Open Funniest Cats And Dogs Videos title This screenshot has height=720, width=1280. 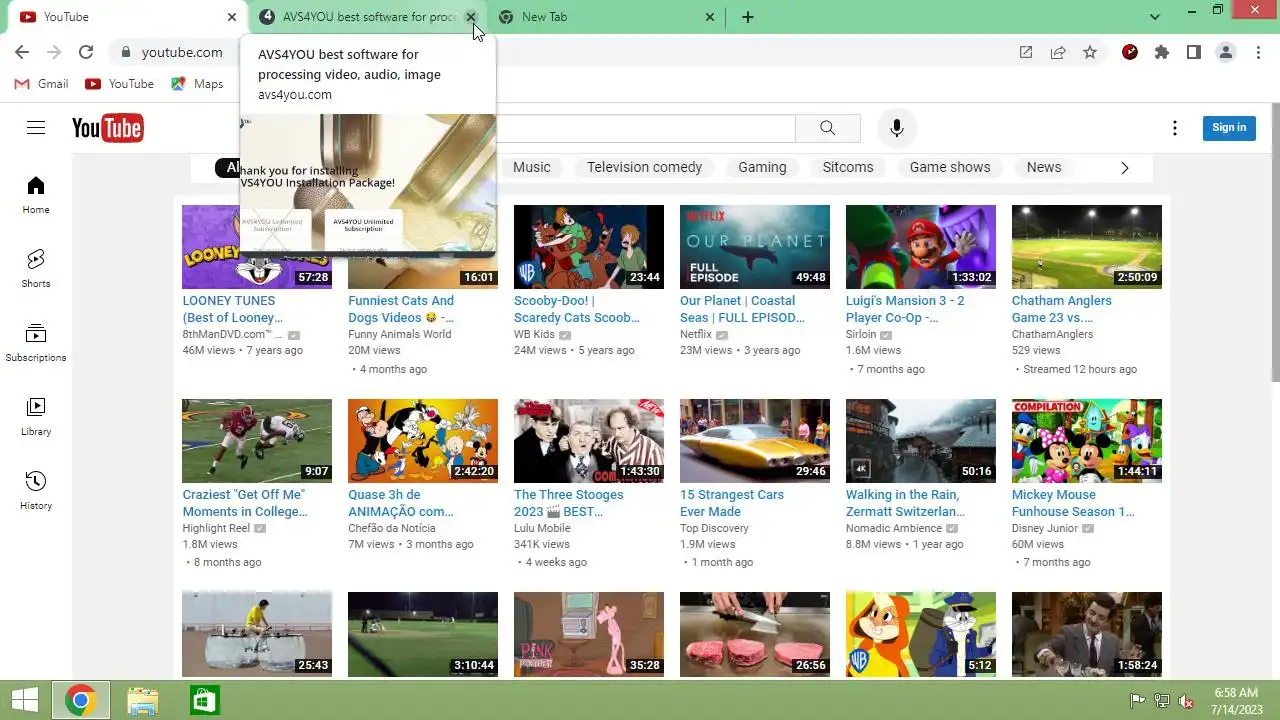tap(401, 309)
